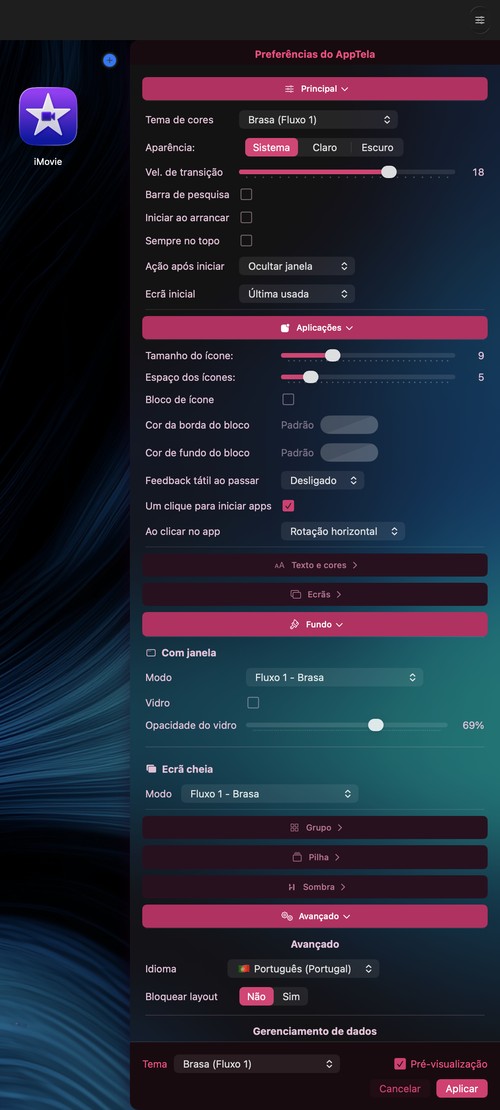Uncheck Um clique para iniciar apps
Image resolution: width=500 pixels, height=1110 pixels.
pyautogui.click(x=288, y=506)
